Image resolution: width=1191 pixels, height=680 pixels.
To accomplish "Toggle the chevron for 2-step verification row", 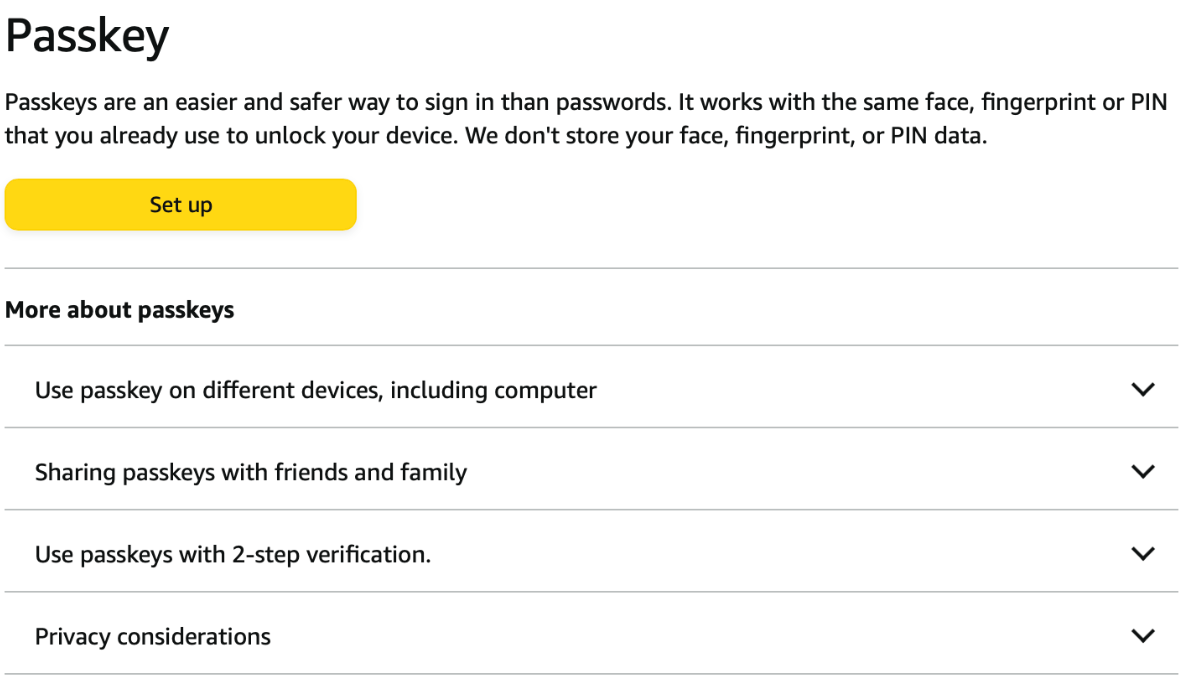I will [1142, 554].
